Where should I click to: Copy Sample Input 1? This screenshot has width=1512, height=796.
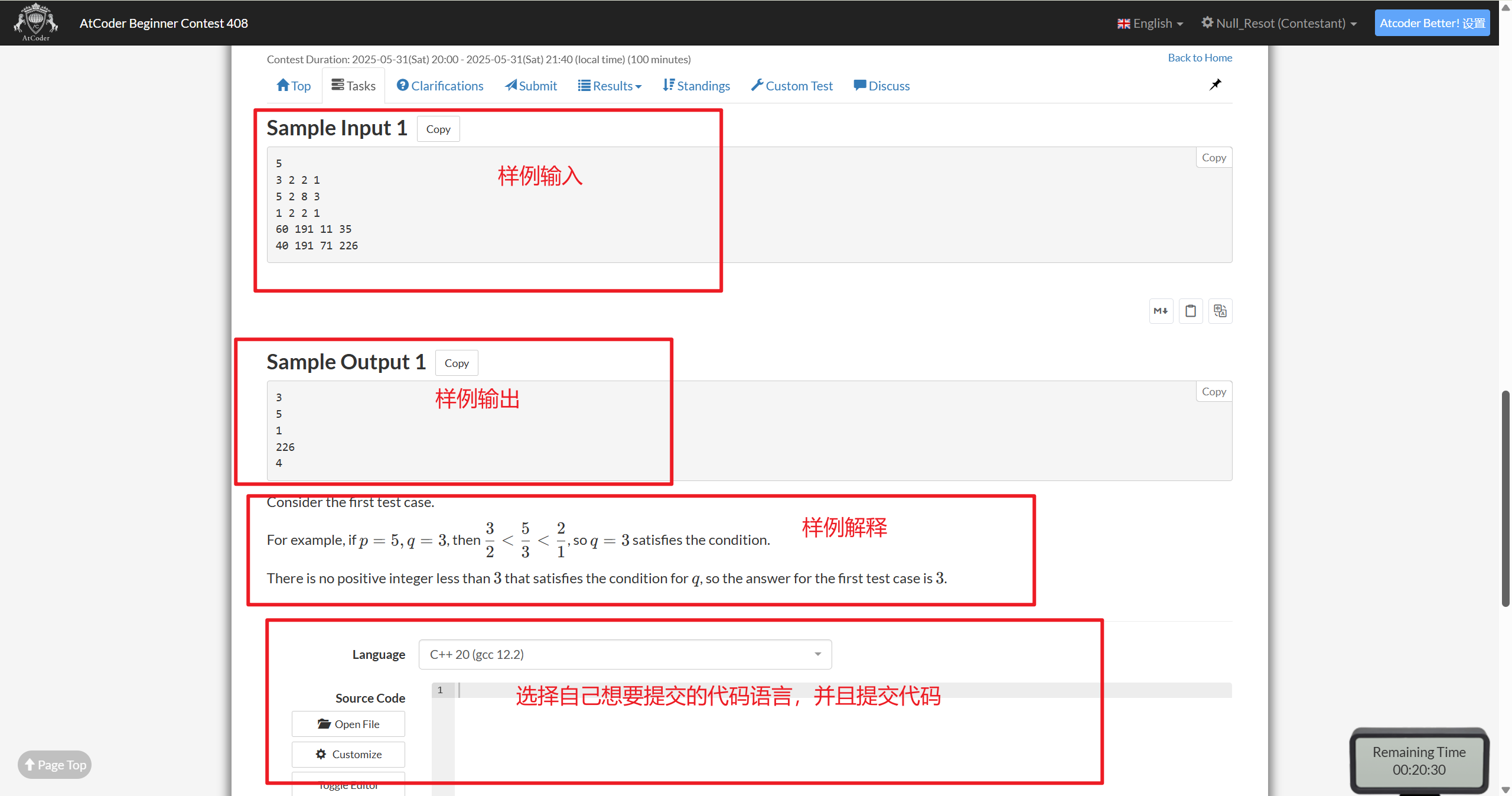tap(438, 128)
